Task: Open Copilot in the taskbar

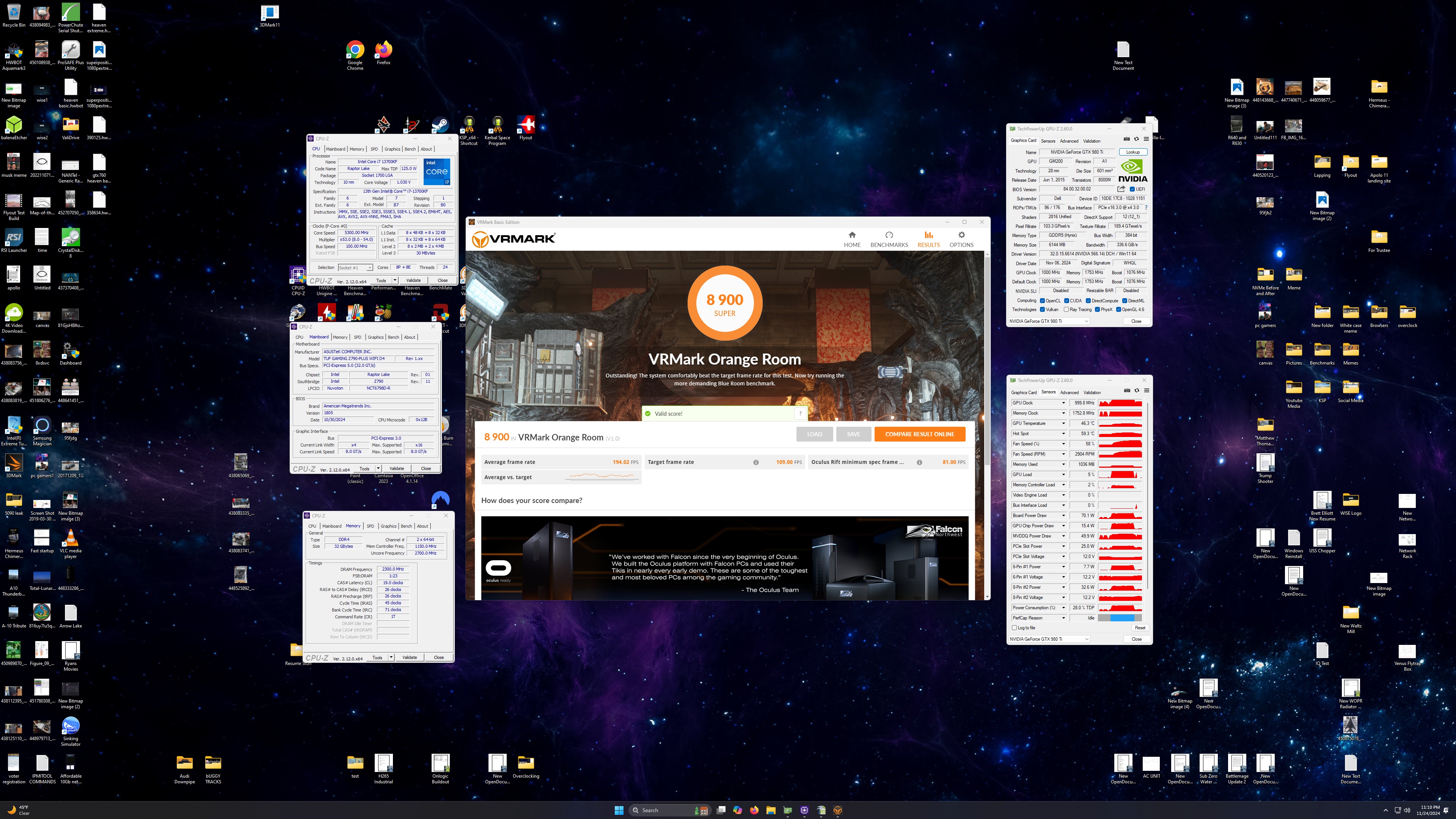Action: tap(738, 810)
